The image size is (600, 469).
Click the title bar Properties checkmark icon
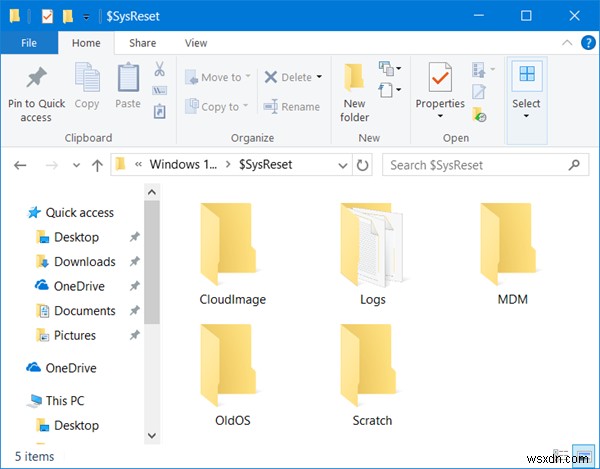(47, 16)
